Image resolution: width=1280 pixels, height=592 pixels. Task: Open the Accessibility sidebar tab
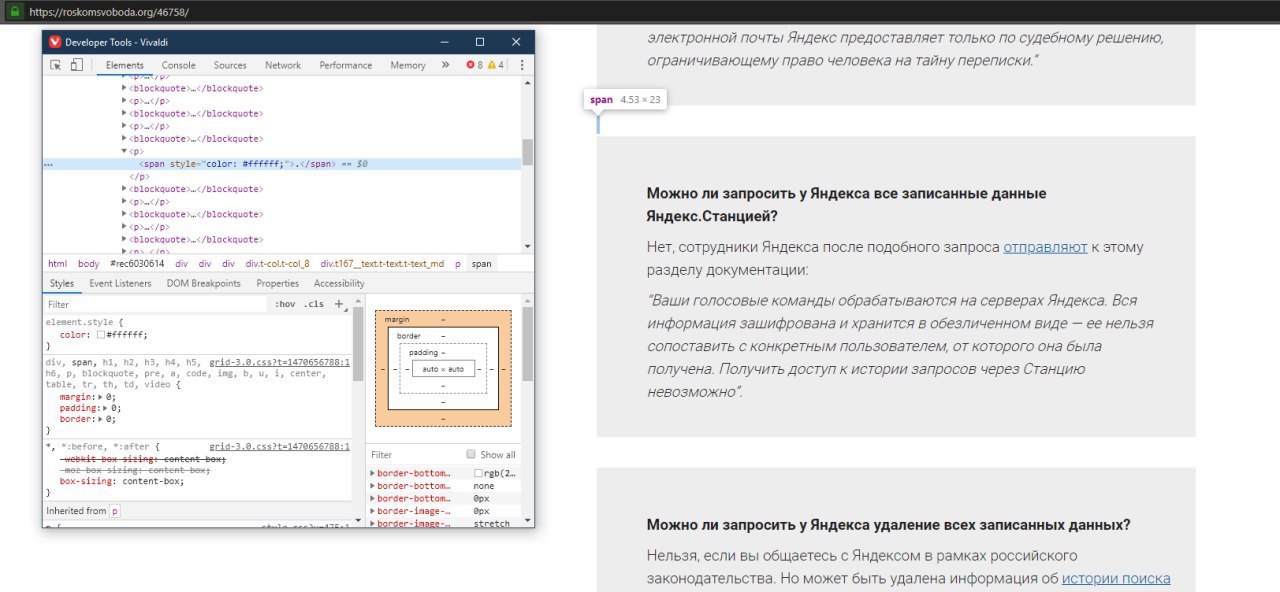[x=339, y=283]
